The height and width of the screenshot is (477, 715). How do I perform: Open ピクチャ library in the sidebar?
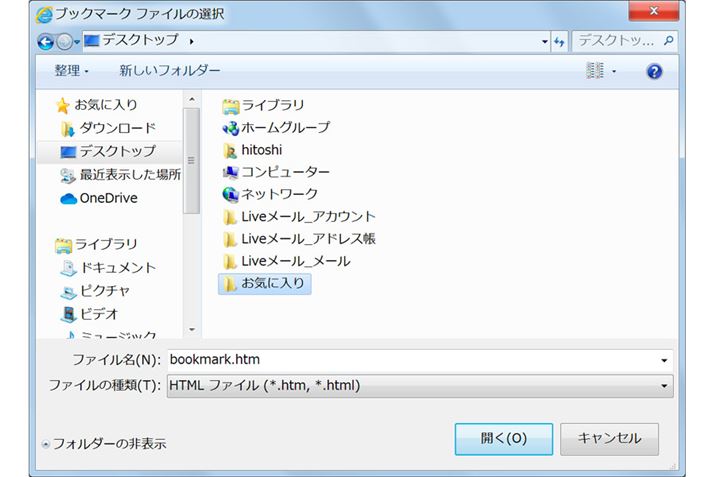tap(95, 291)
